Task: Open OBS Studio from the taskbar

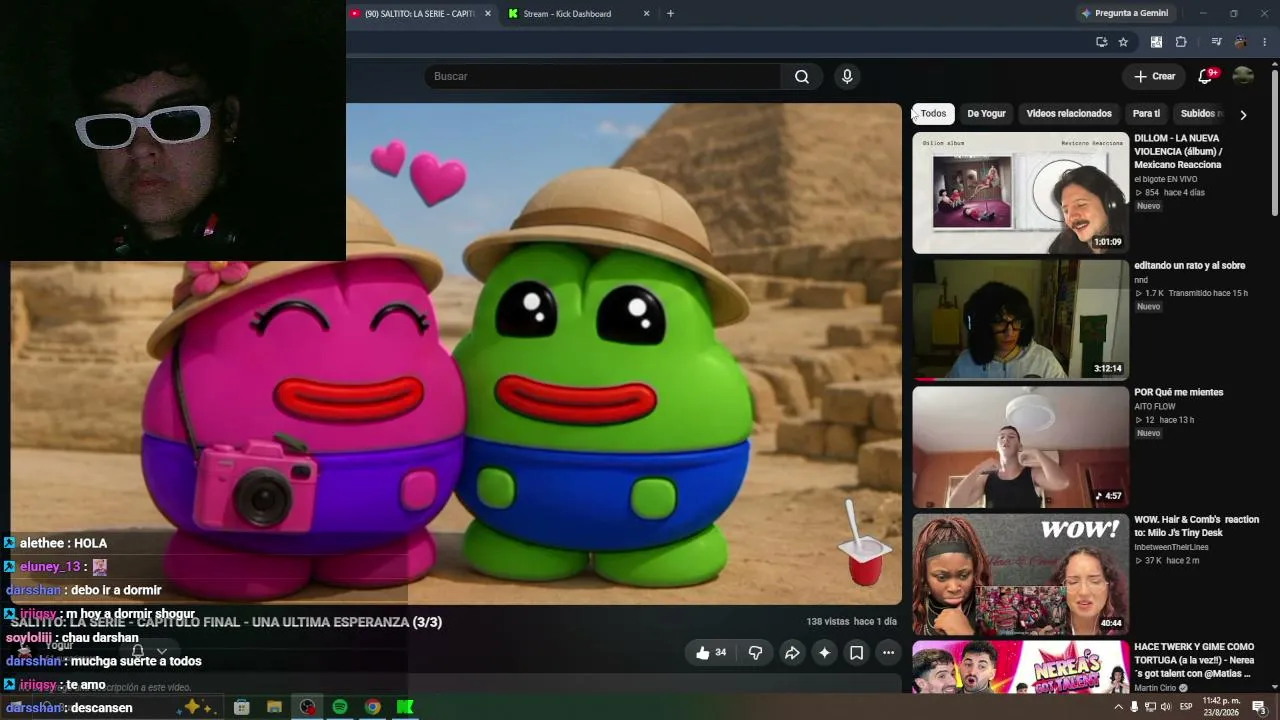Action: pyautogui.click(x=307, y=707)
